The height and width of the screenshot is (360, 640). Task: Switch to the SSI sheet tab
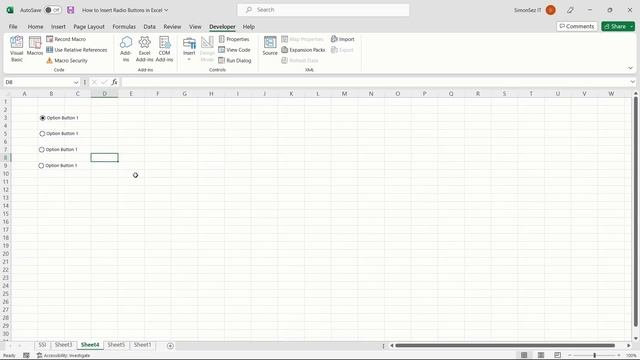click(x=42, y=345)
